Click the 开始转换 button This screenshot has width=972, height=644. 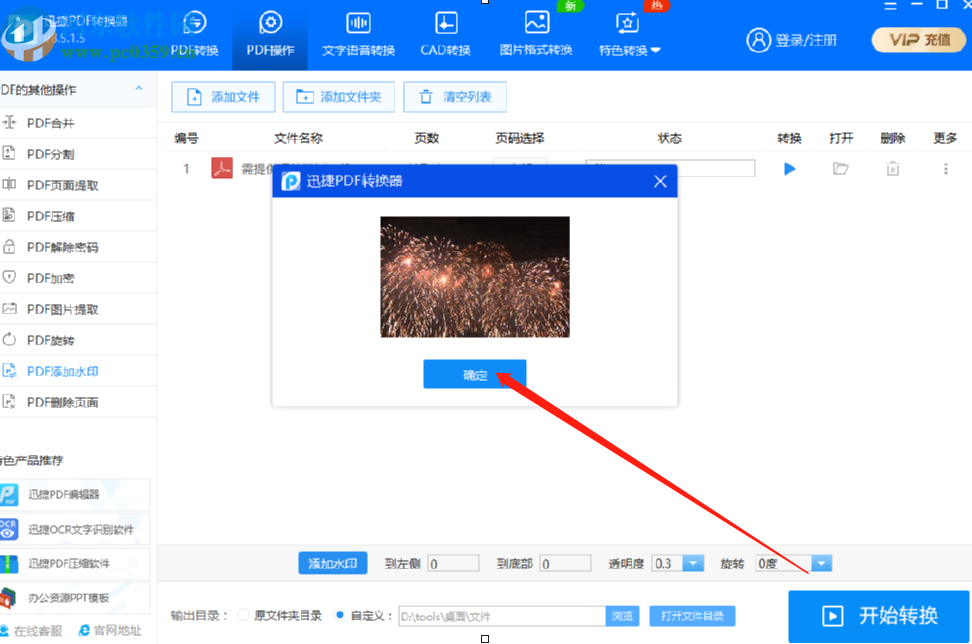878,616
